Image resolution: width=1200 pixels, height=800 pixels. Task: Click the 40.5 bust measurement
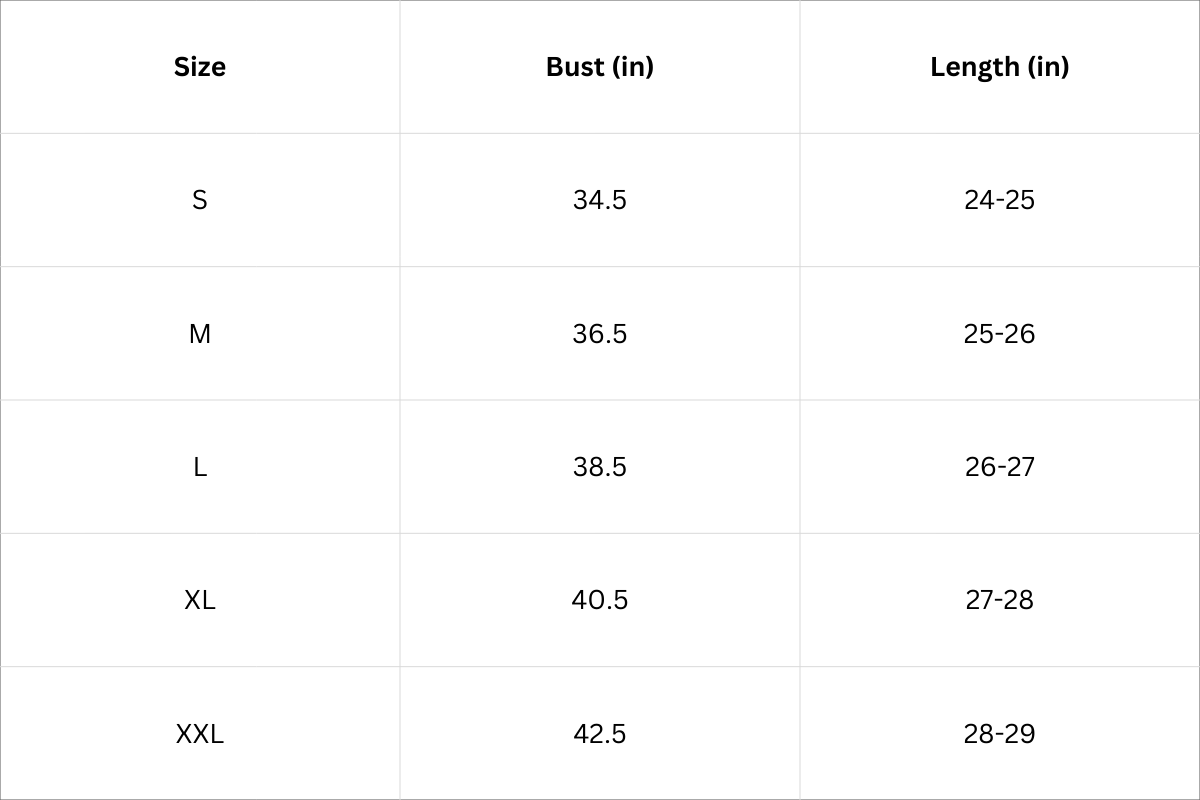[x=600, y=600]
